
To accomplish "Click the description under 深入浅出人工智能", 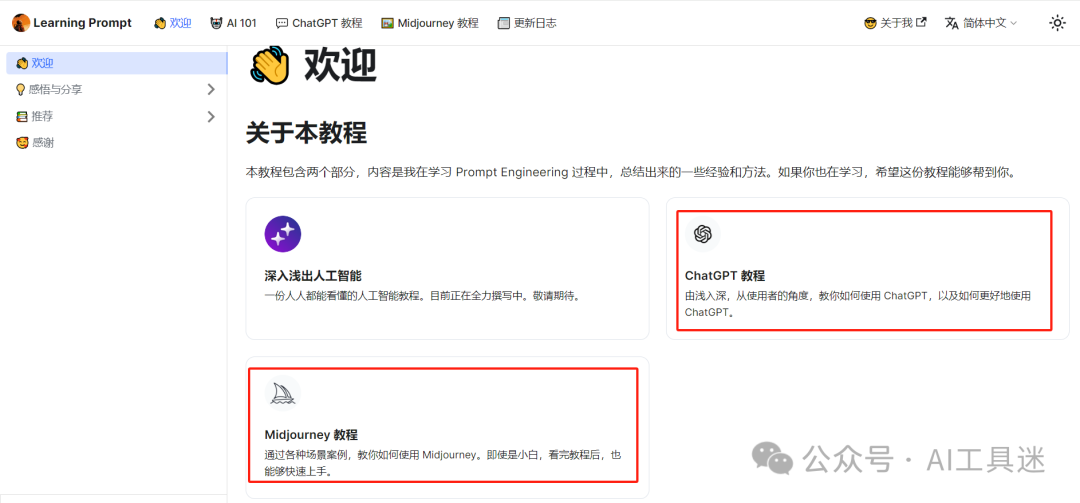I will [x=422, y=296].
